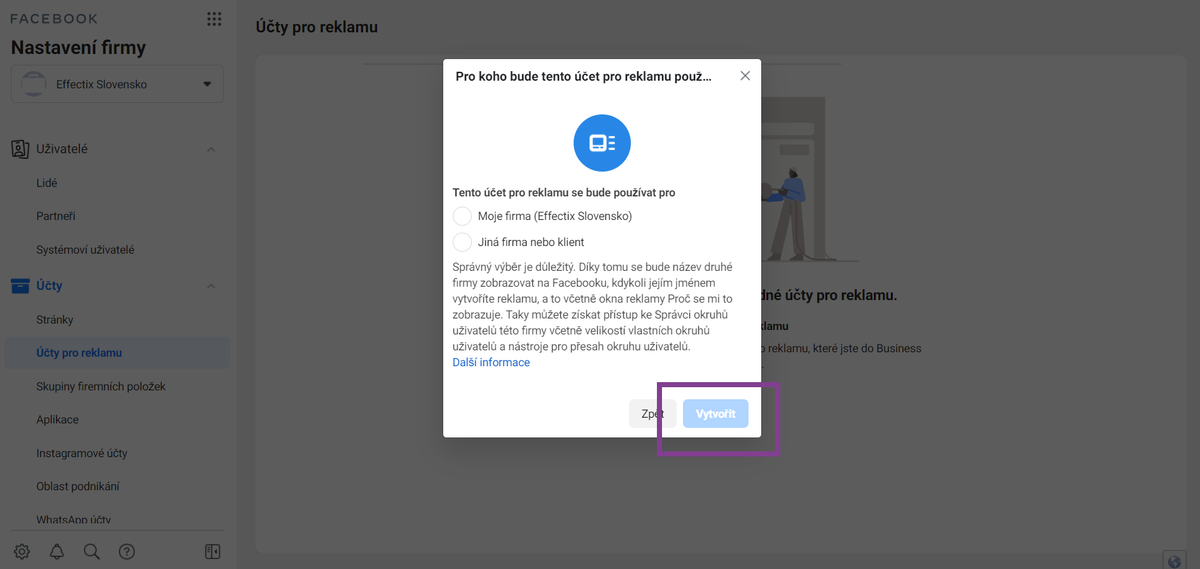Click the Effectix Slovensko avatar
The width and height of the screenshot is (1200, 569).
click(34, 85)
